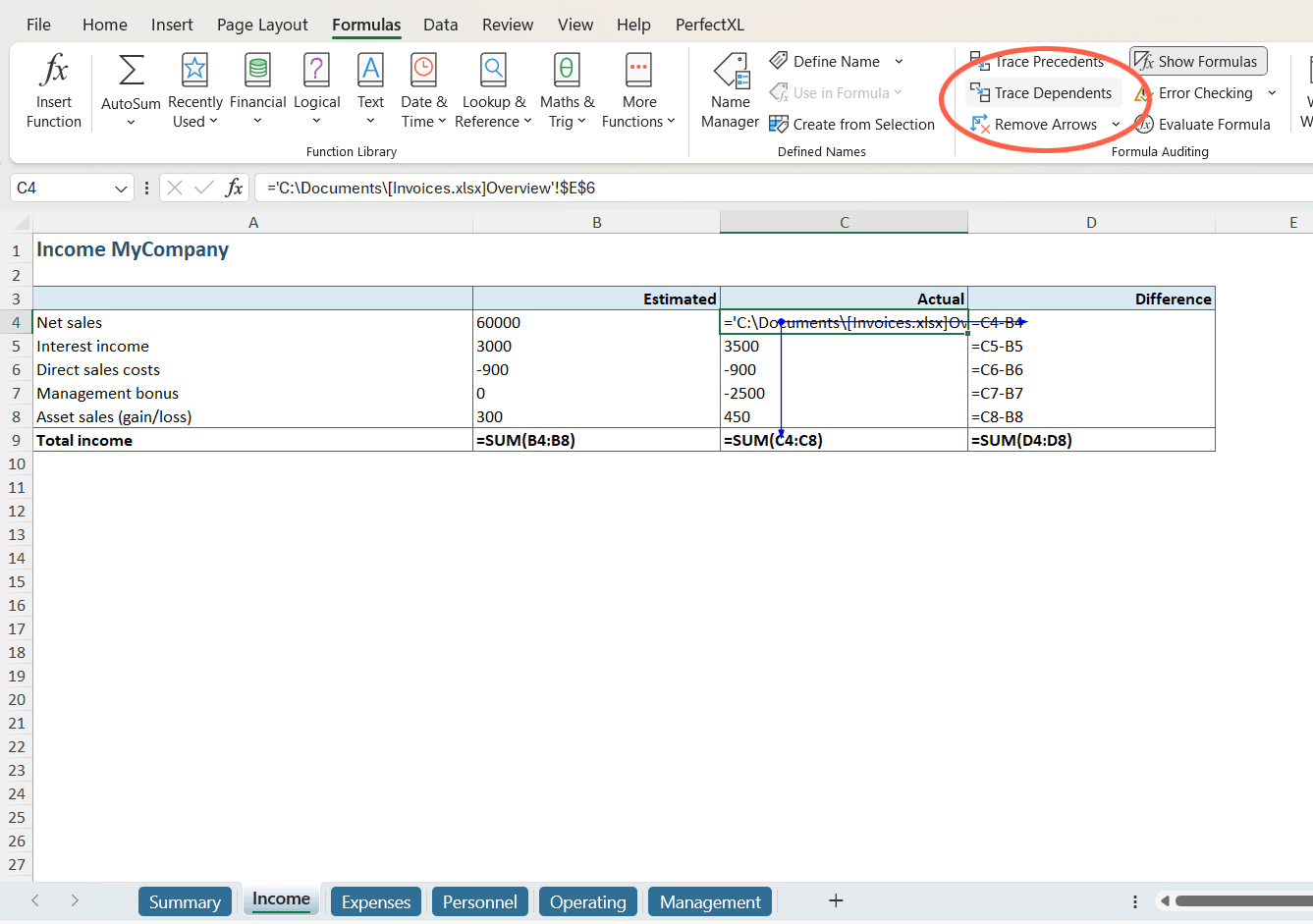Click the Insert Function fx icon
The height and width of the screenshot is (924, 1313).
click(x=54, y=72)
